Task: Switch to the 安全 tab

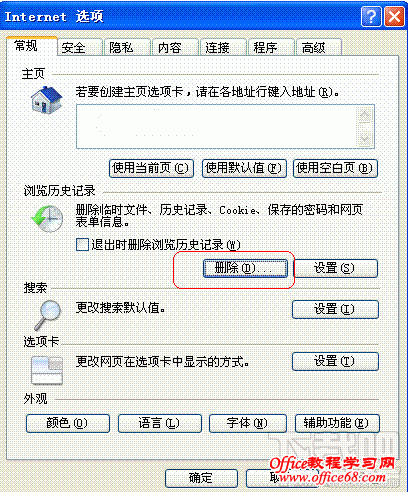Action: (79, 47)
